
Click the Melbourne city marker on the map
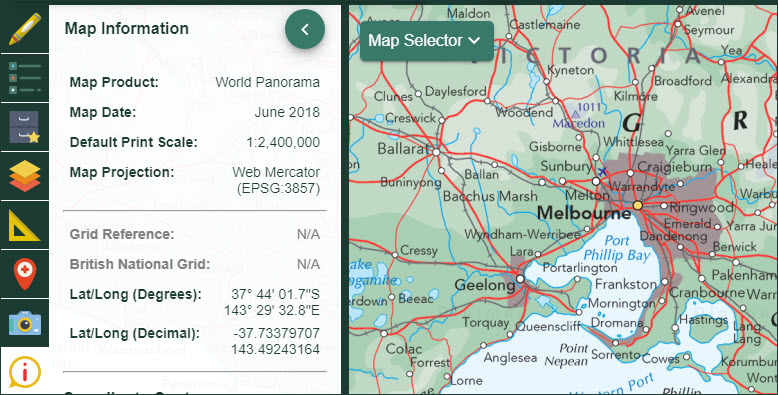pos(638,205)
